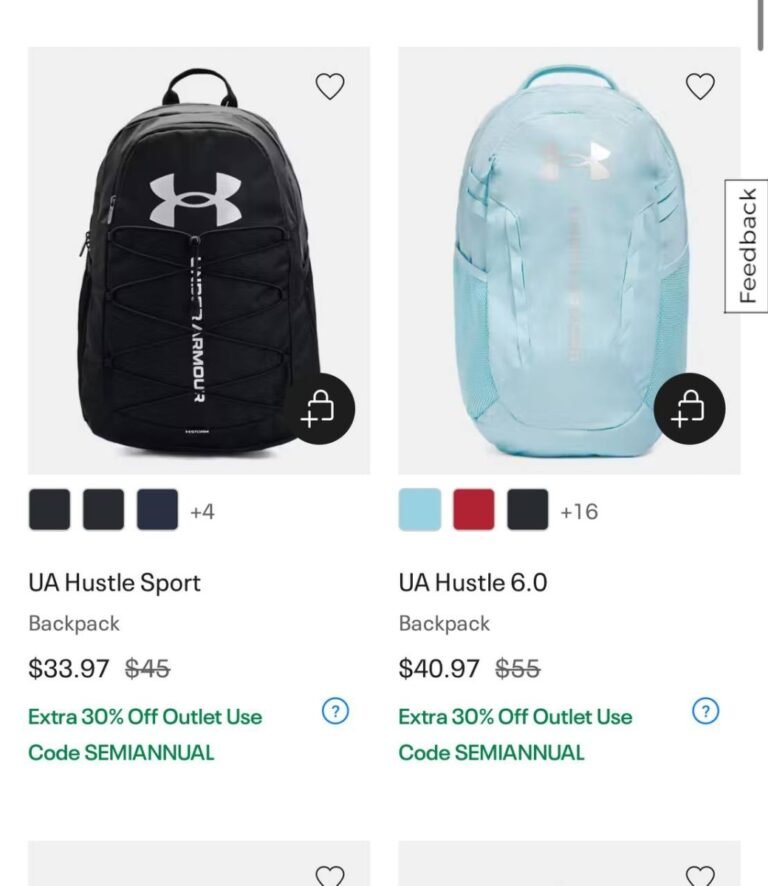Select black swatch for UA Hustle 6.0
The height and width of the screenshot is (886, 768).
tap(527, 510)
